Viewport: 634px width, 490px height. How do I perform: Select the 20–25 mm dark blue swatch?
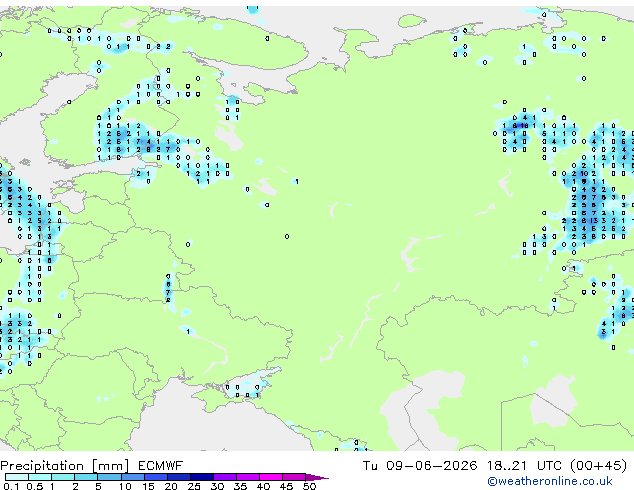pos(178,477)
